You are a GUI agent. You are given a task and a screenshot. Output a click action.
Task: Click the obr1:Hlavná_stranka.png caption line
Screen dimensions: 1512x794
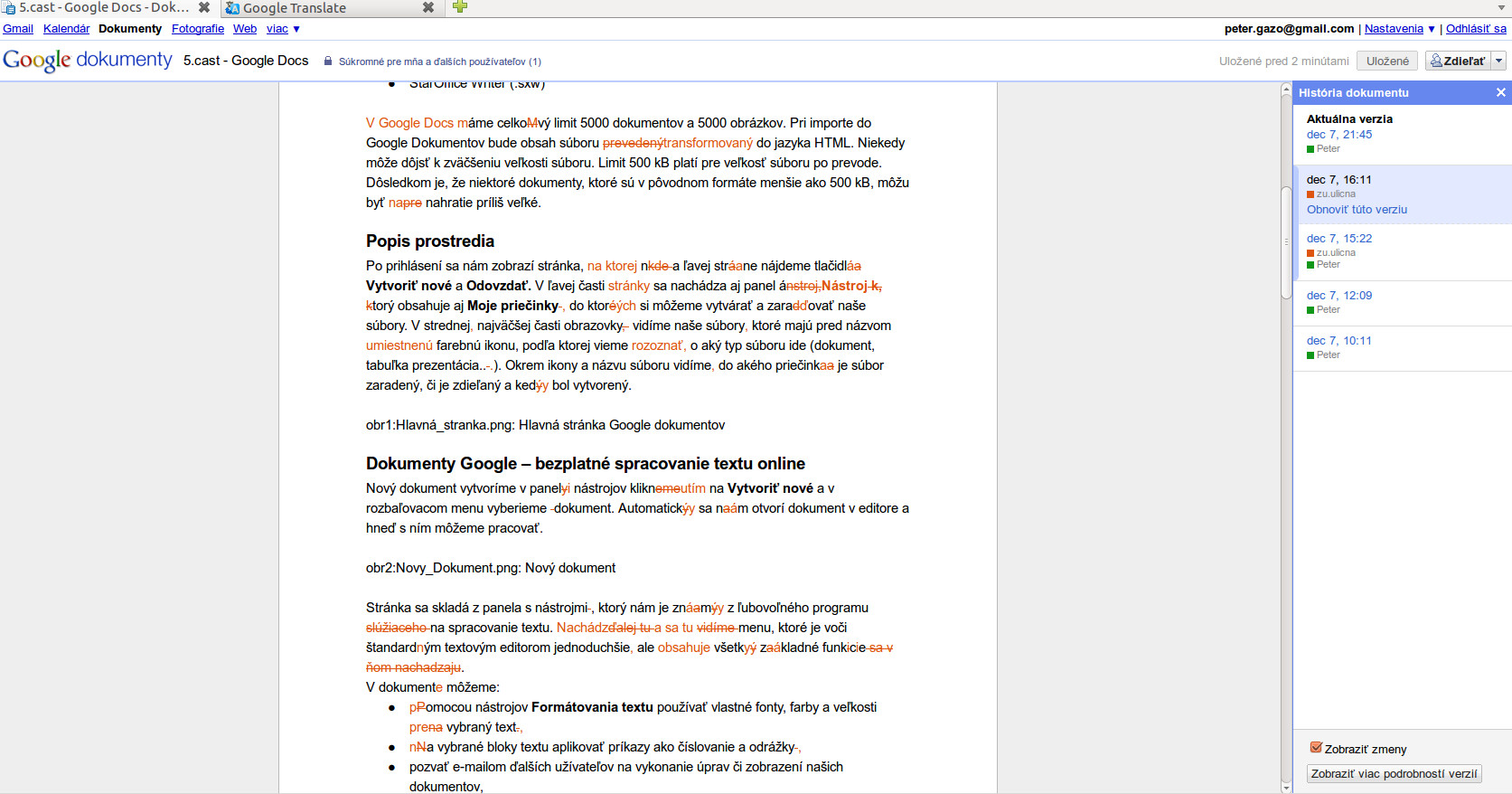tap(545, 425)
